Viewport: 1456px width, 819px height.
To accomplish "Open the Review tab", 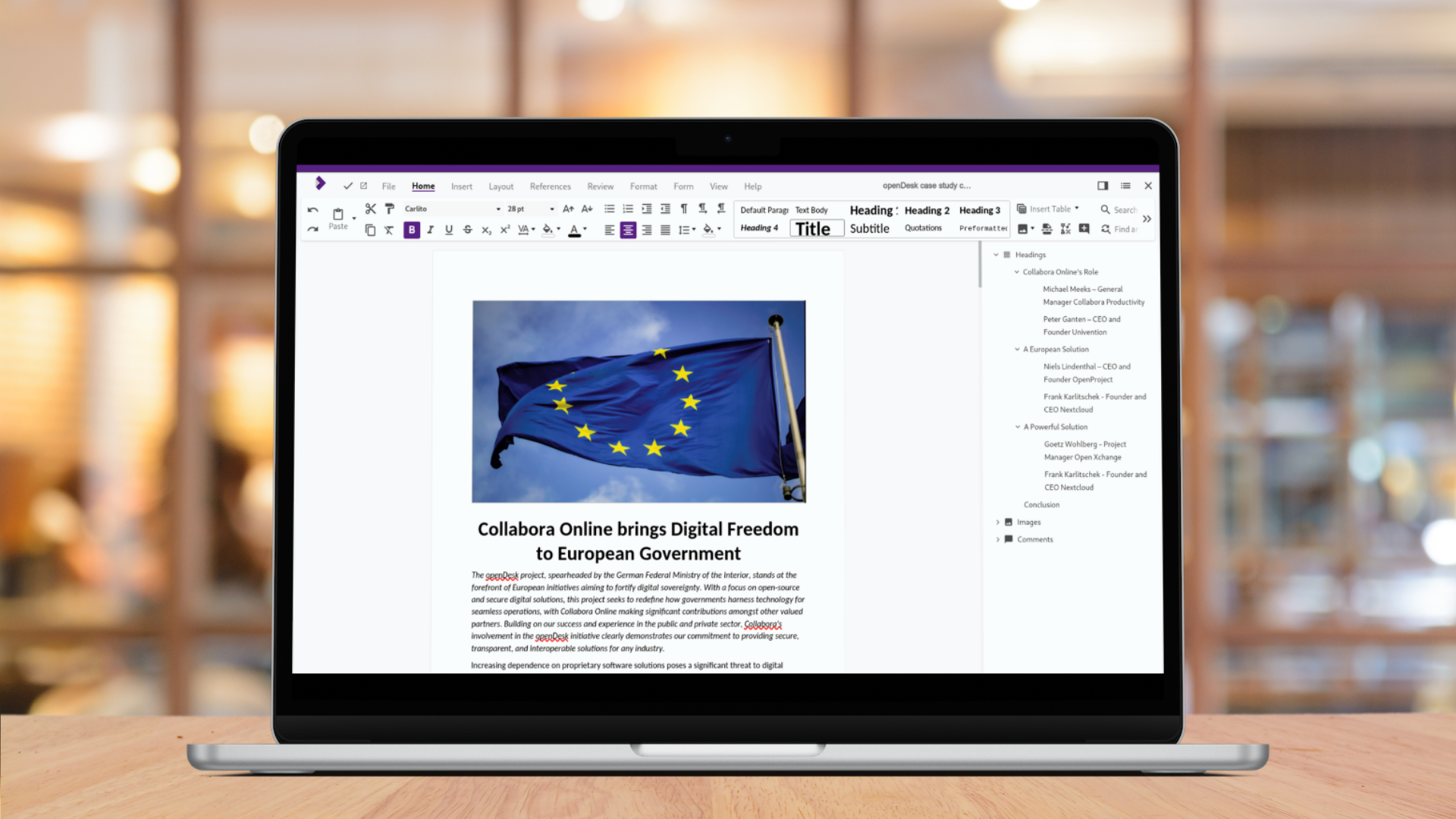I will click(600, 187).
